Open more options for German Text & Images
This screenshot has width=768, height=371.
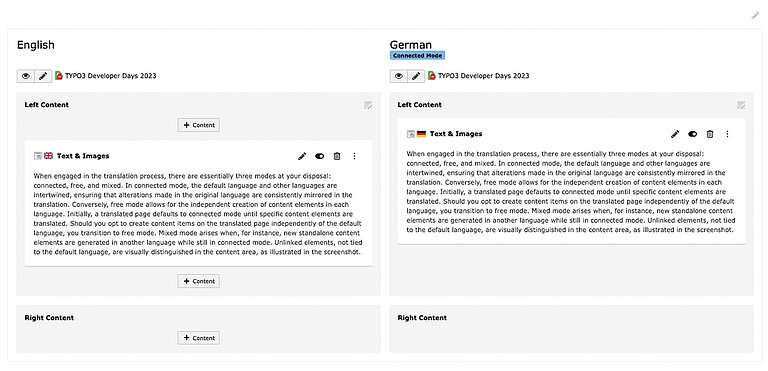727,134
